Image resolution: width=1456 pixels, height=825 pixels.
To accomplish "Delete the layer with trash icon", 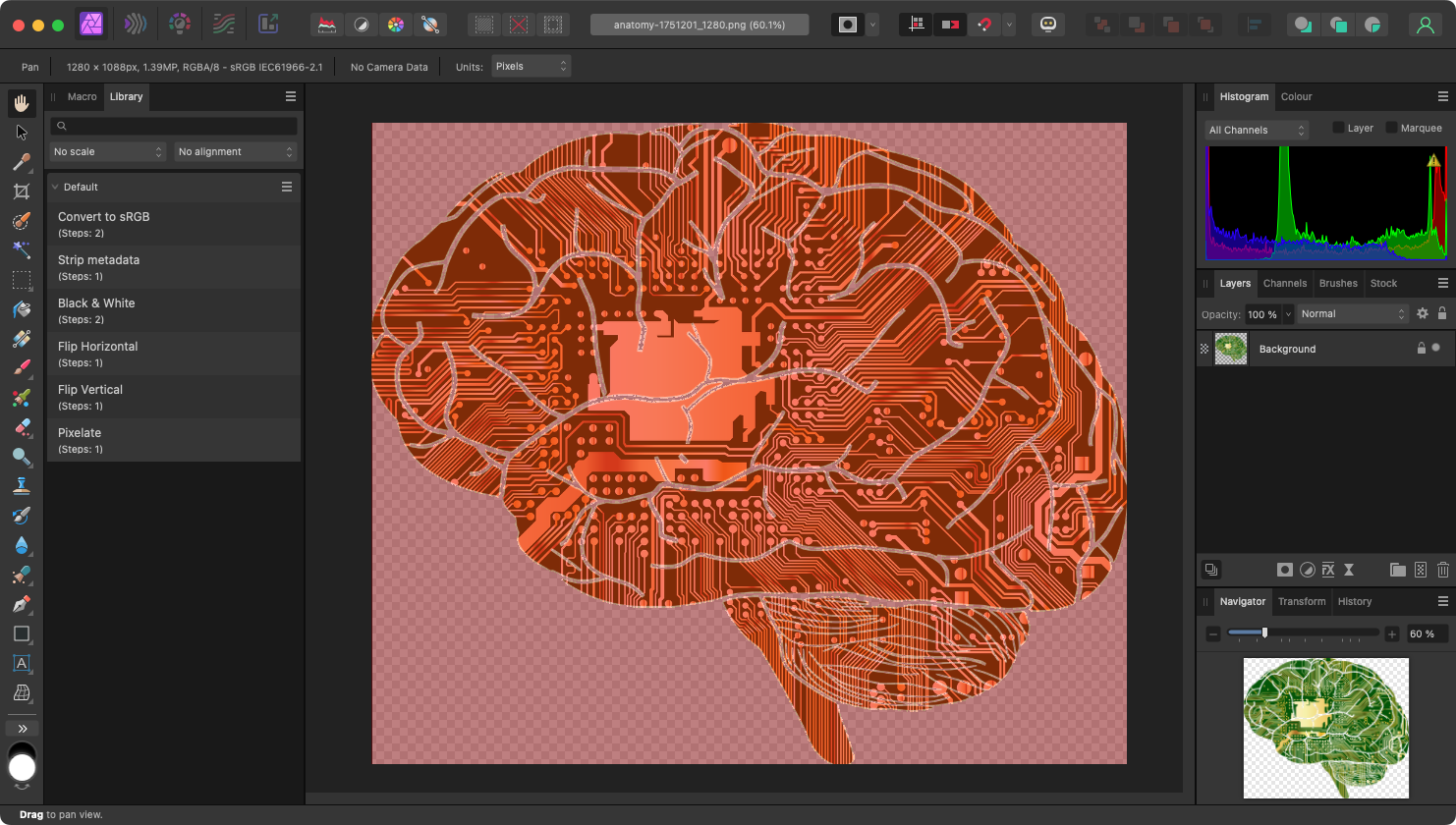I will click(1442, 570).
